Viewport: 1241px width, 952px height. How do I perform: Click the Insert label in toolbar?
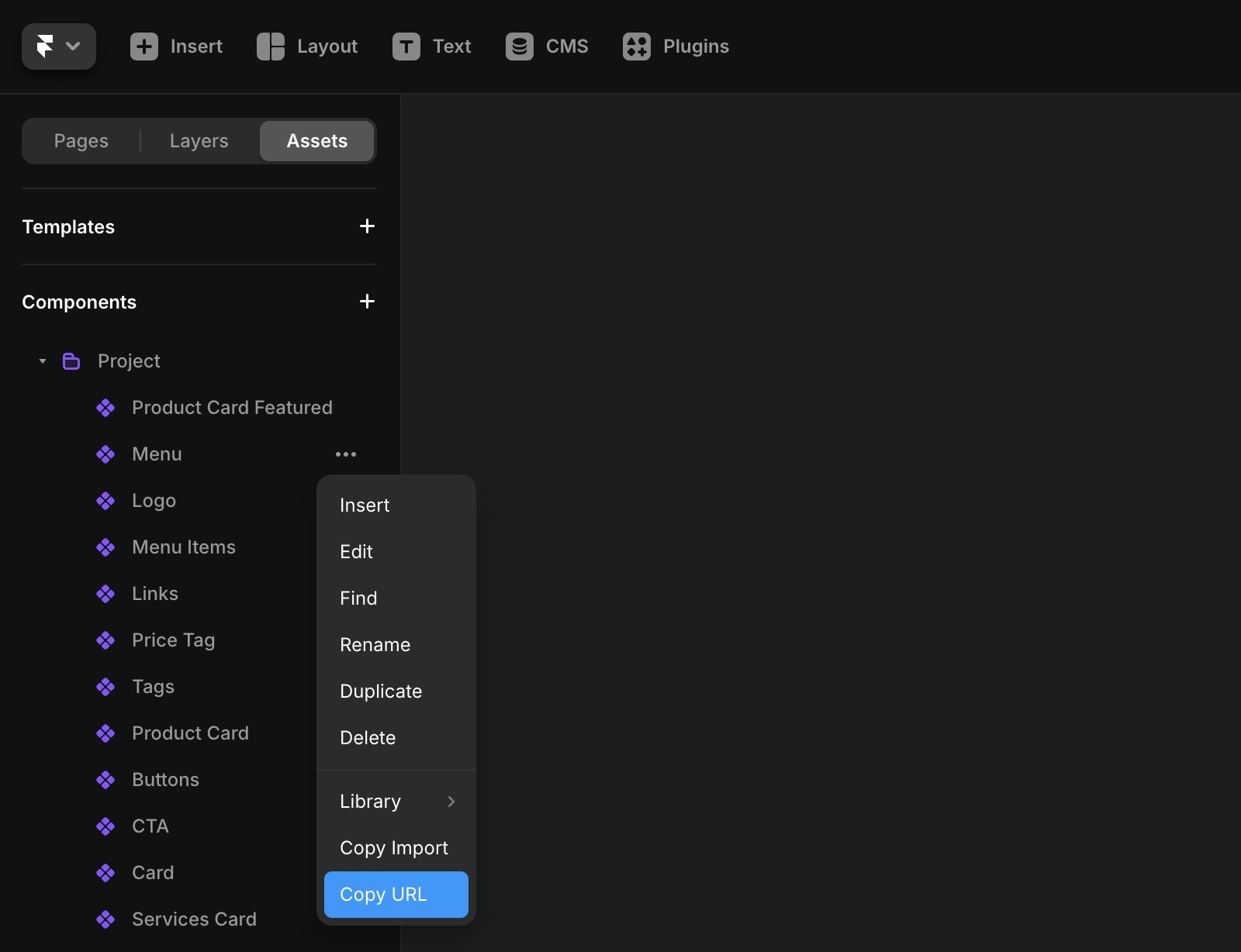(196, 47)
